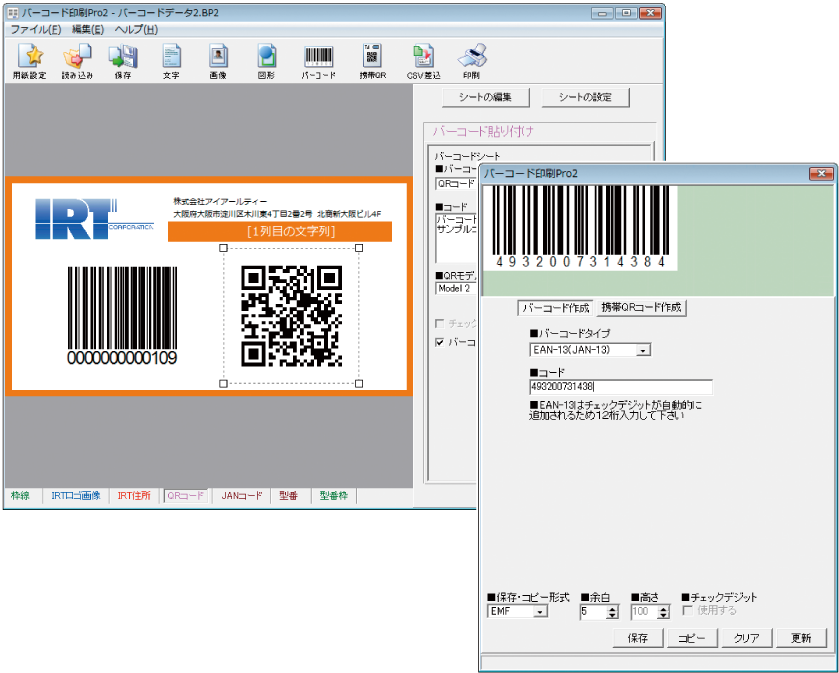The height and width of the screenshot is (673, 839).
Task: Select the 文字 text tool icon
Action: 171,58
